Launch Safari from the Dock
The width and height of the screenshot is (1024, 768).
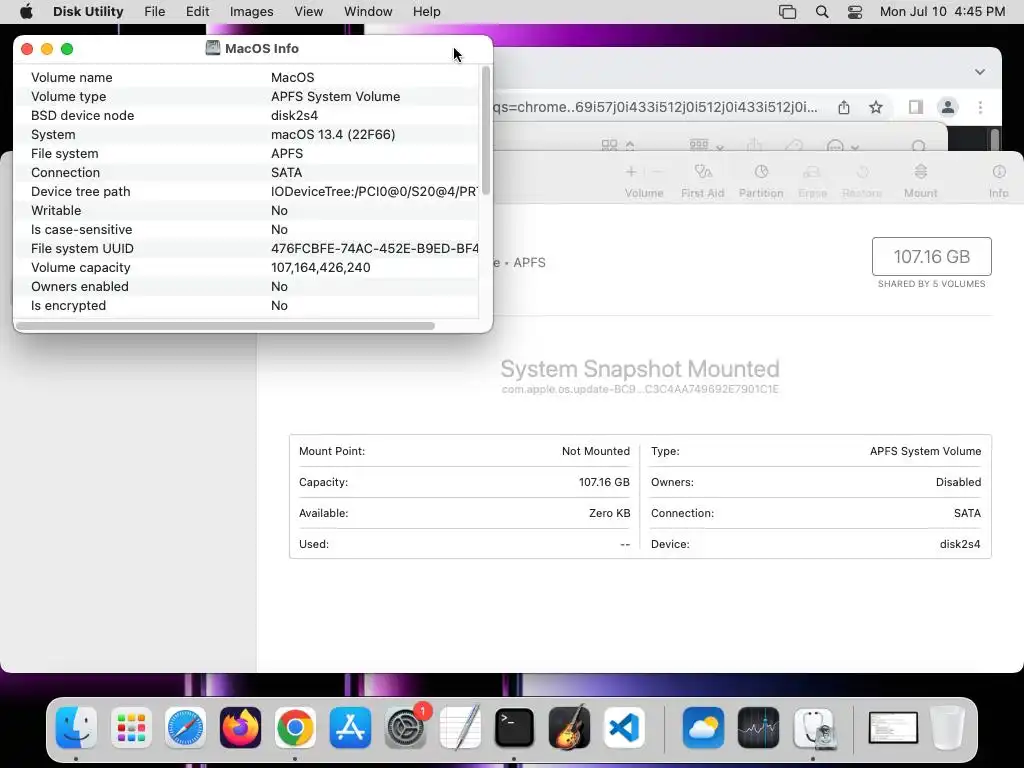(185, 728)
